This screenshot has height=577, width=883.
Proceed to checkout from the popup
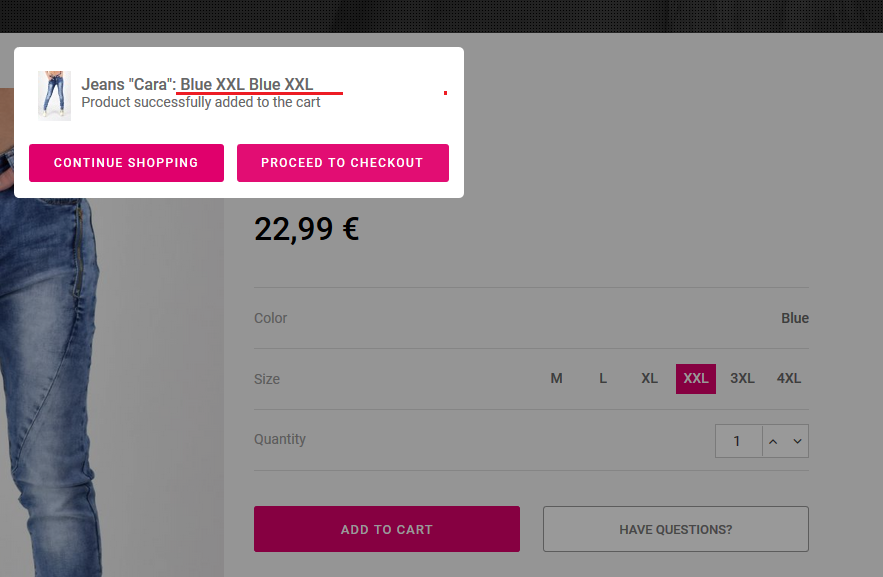(x=342, y=163)
